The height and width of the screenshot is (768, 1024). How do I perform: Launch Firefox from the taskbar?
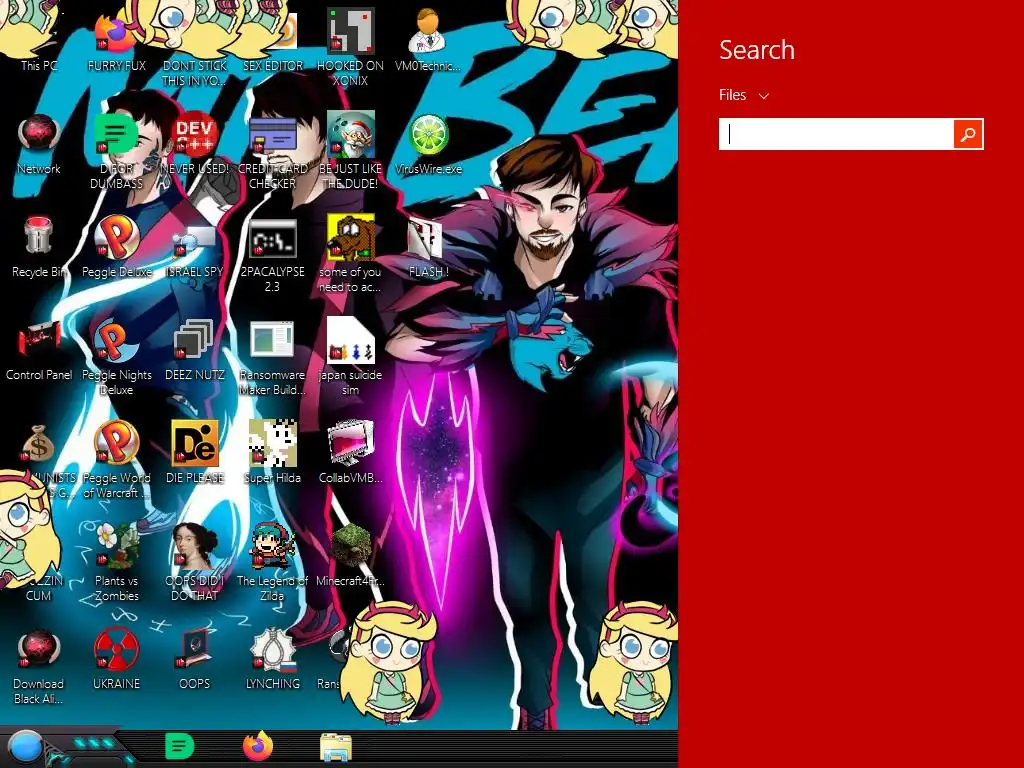tap(258, 747)
